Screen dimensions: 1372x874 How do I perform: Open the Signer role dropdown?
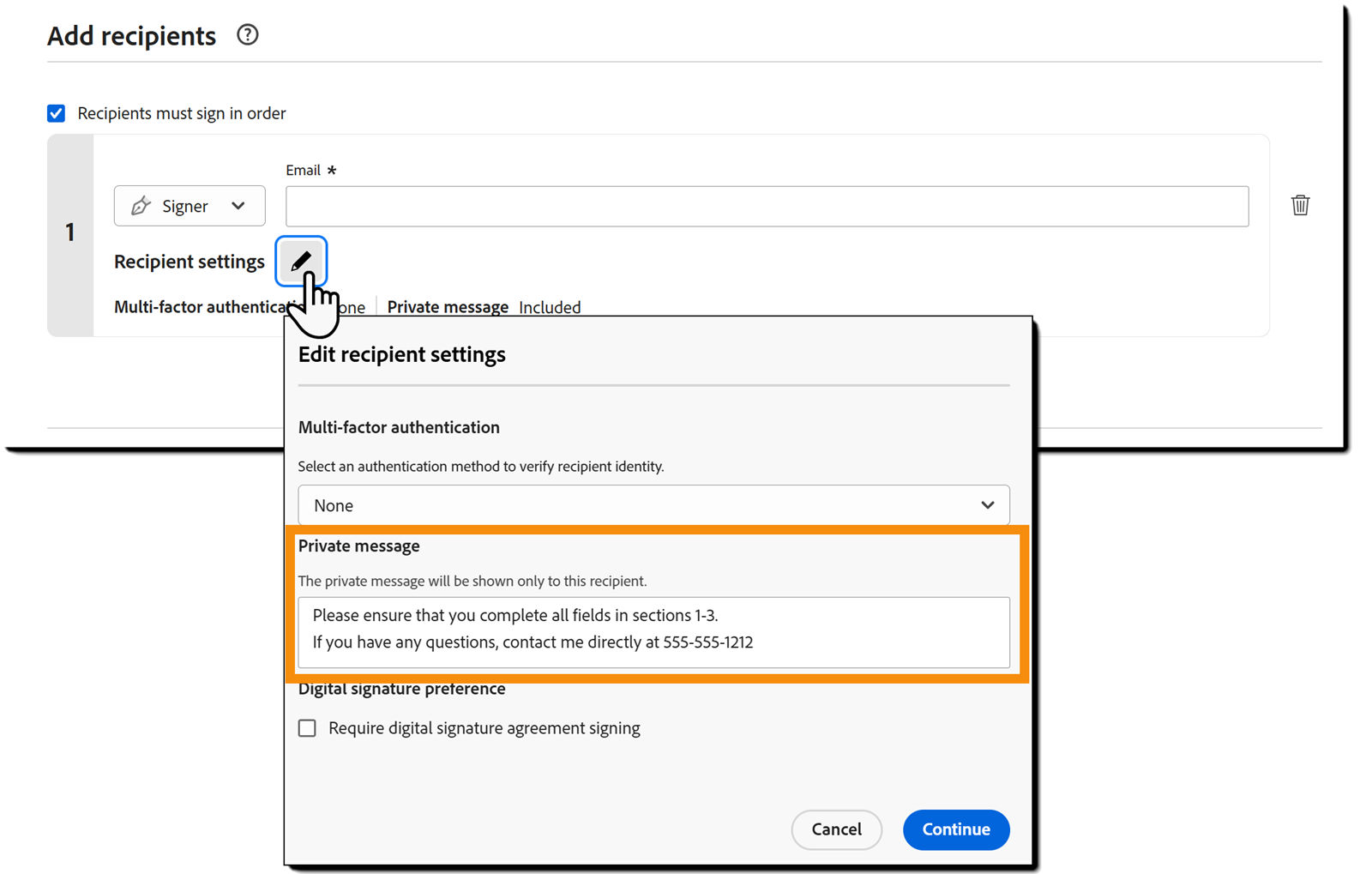[x=189, y=206]
